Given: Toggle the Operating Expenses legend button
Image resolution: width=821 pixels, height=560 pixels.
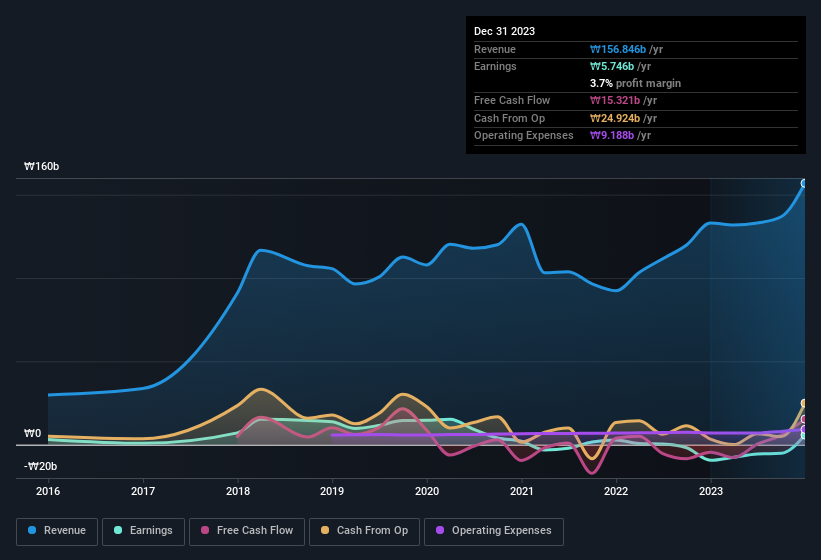Looking at the screenshot, I should 494,531.
